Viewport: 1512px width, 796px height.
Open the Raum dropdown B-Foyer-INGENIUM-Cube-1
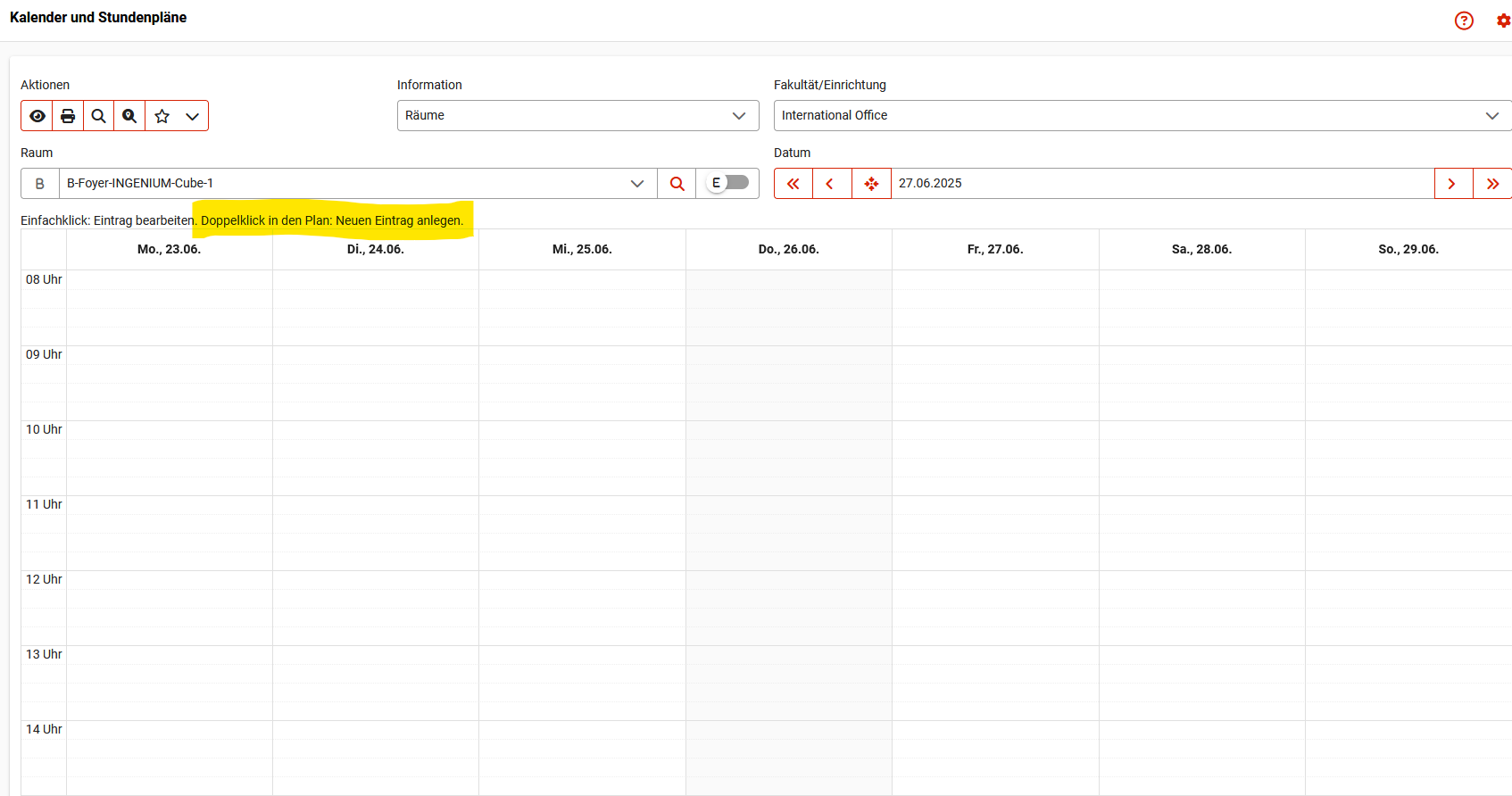point(358,184)
